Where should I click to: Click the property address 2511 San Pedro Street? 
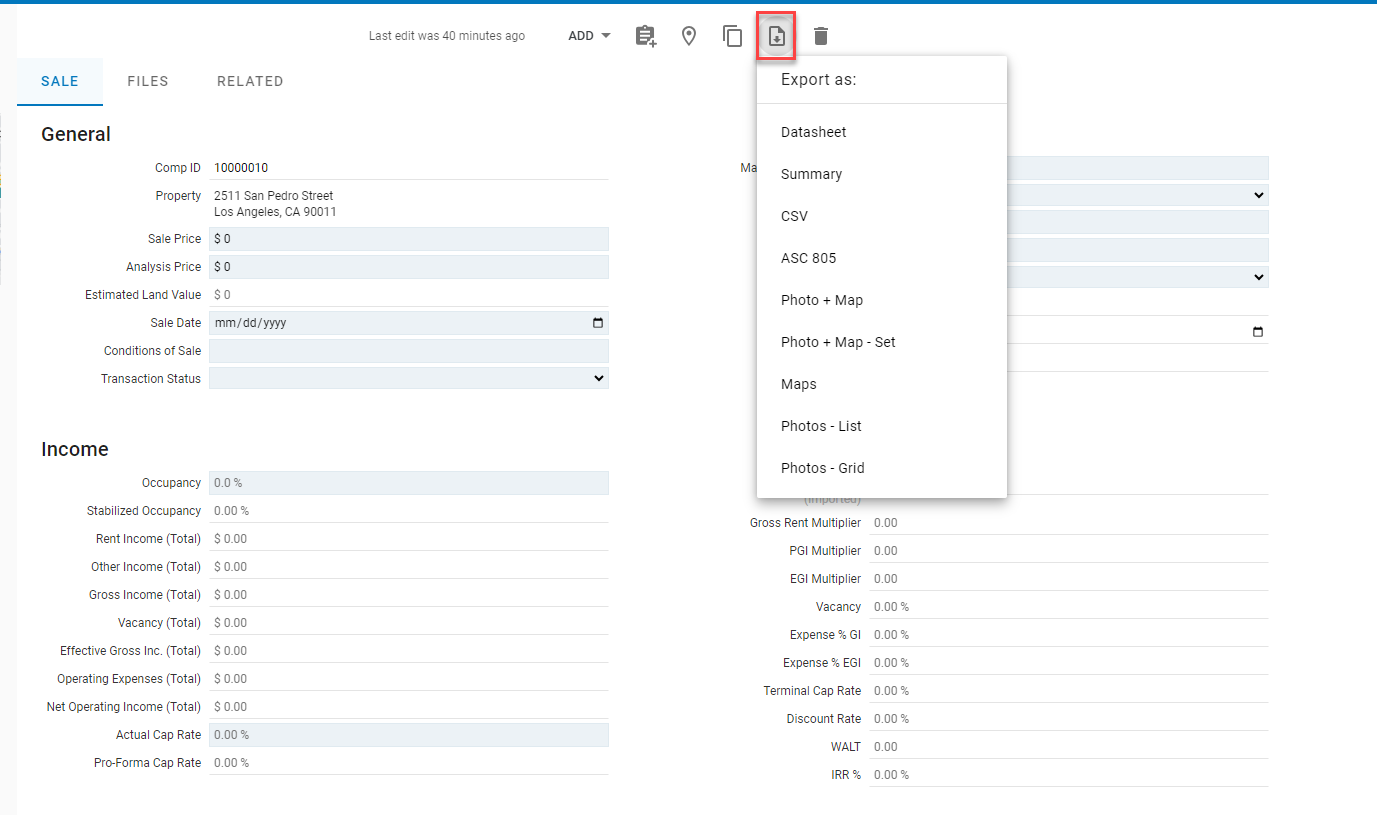[x=274, y=196]
